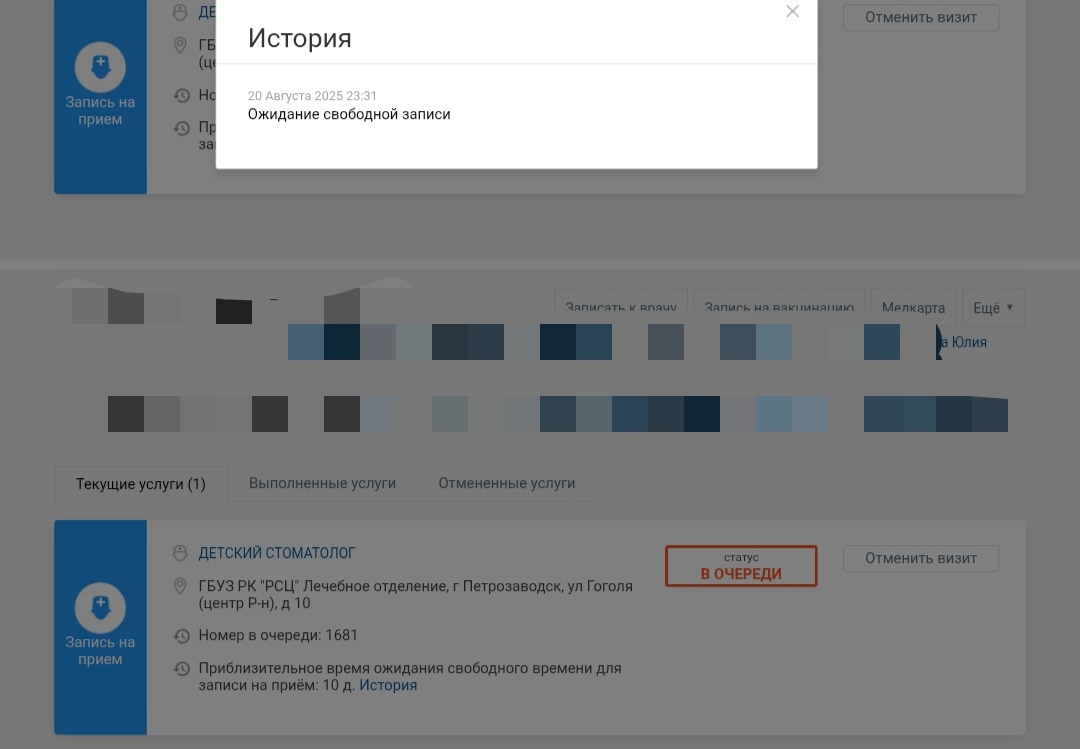Image resolution: width=1080 pixels, height=749 pixels.
Task: Open the Ещё dropdown menu
Action: click(x=993, y=308)
